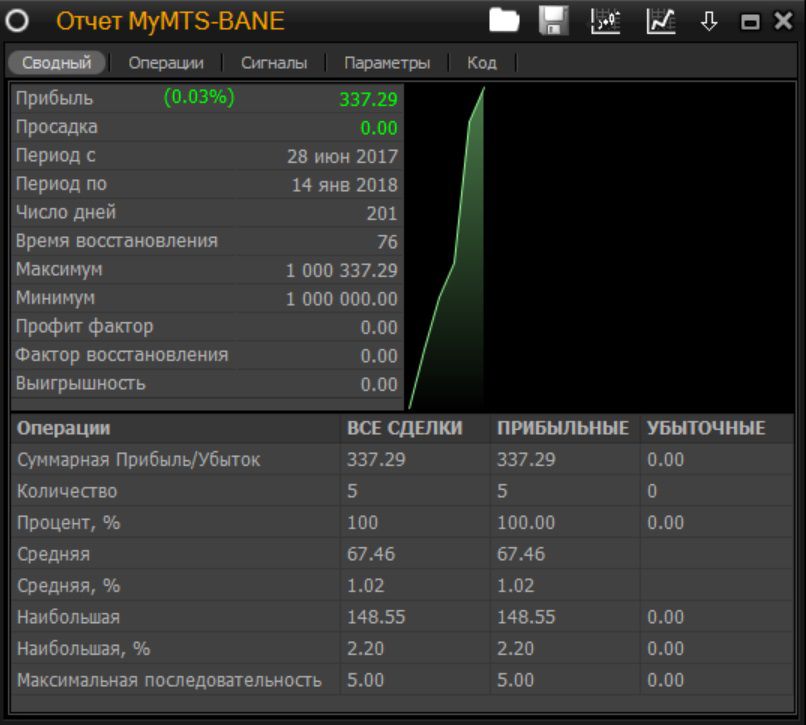Click 148.55 in the ВСЕ СДЕЛКИ column
This screenshot has height=725, width=806.
tap(376, 617)
